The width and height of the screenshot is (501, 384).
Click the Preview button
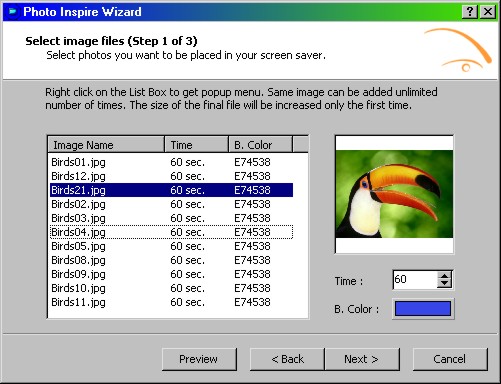coord(199,359)
